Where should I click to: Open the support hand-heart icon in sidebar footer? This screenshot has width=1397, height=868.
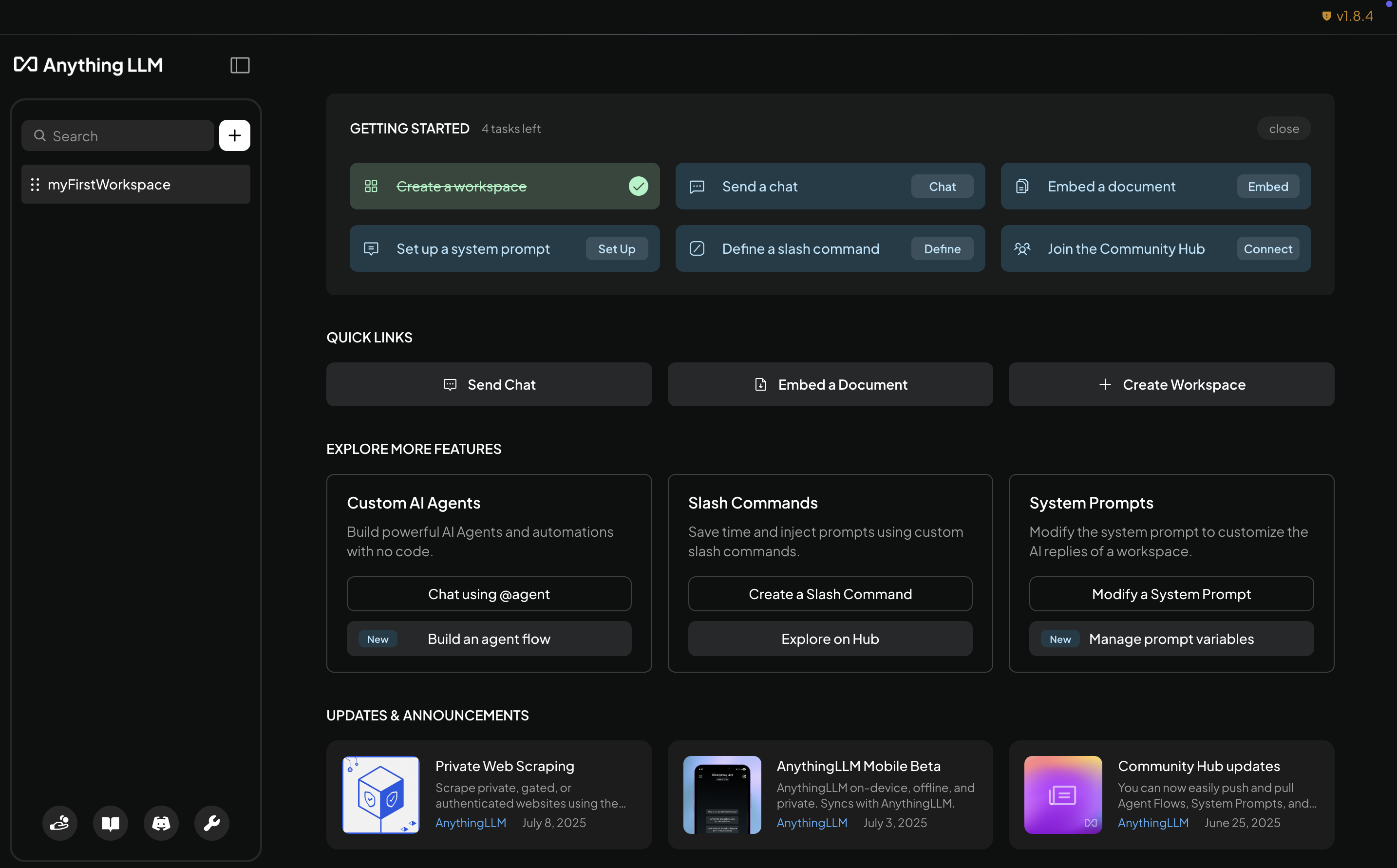60,823
